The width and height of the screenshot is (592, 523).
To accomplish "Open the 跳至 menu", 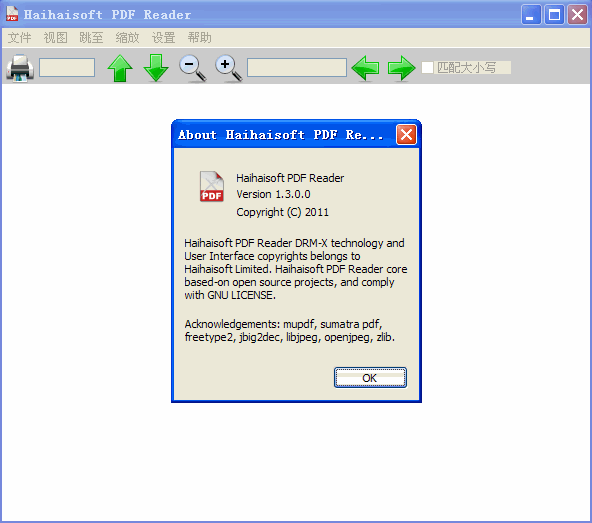I will click(91, 38).
